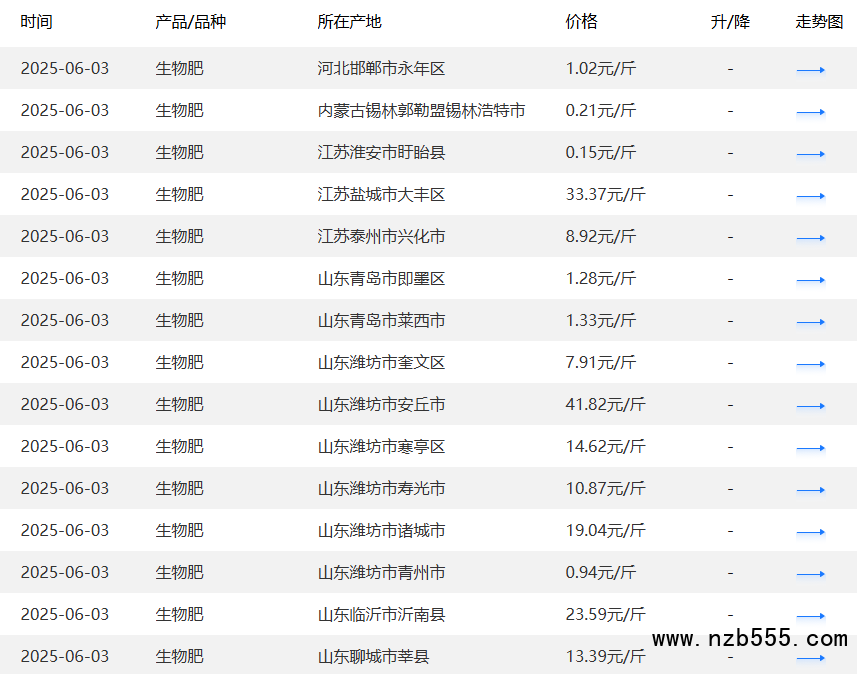This screenshot has width=857, height=674.
Task: Click the 时间 column header
Action: [37, 22]
